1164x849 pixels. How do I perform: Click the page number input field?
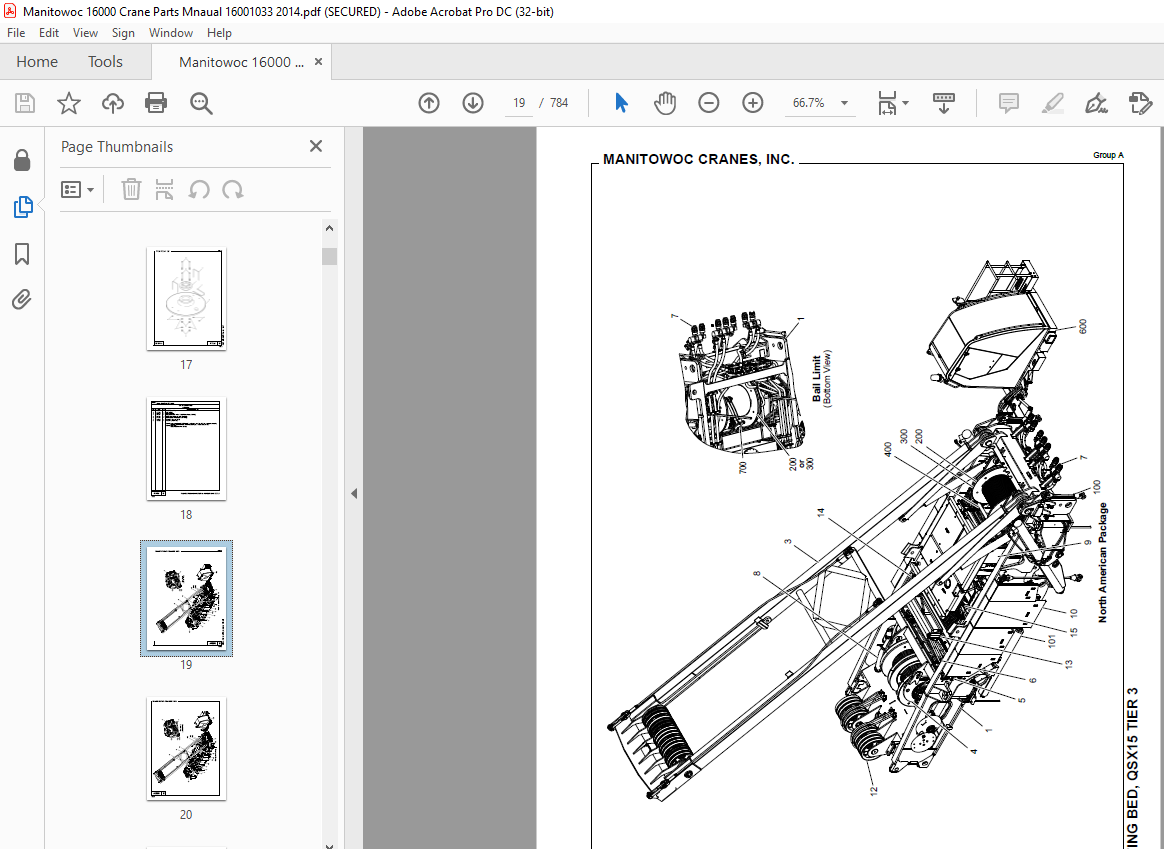point(519,103)
